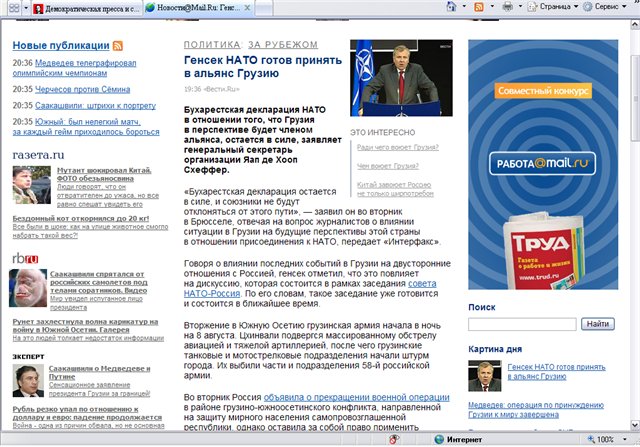Viewport: 640px width, 447px height.
Task: Click the газета.ru logo
Action: tap(38, 155)
